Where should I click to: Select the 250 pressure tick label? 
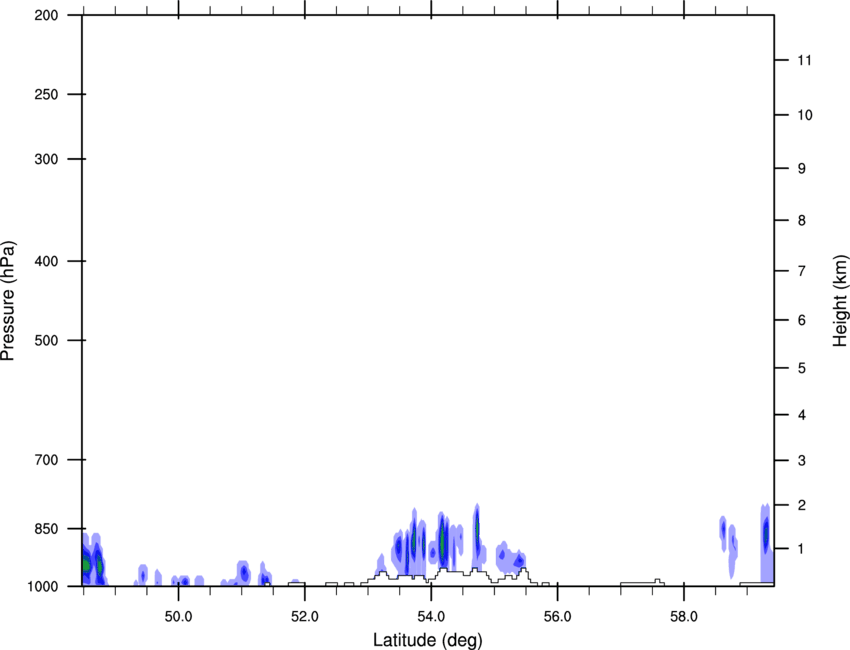46,94
